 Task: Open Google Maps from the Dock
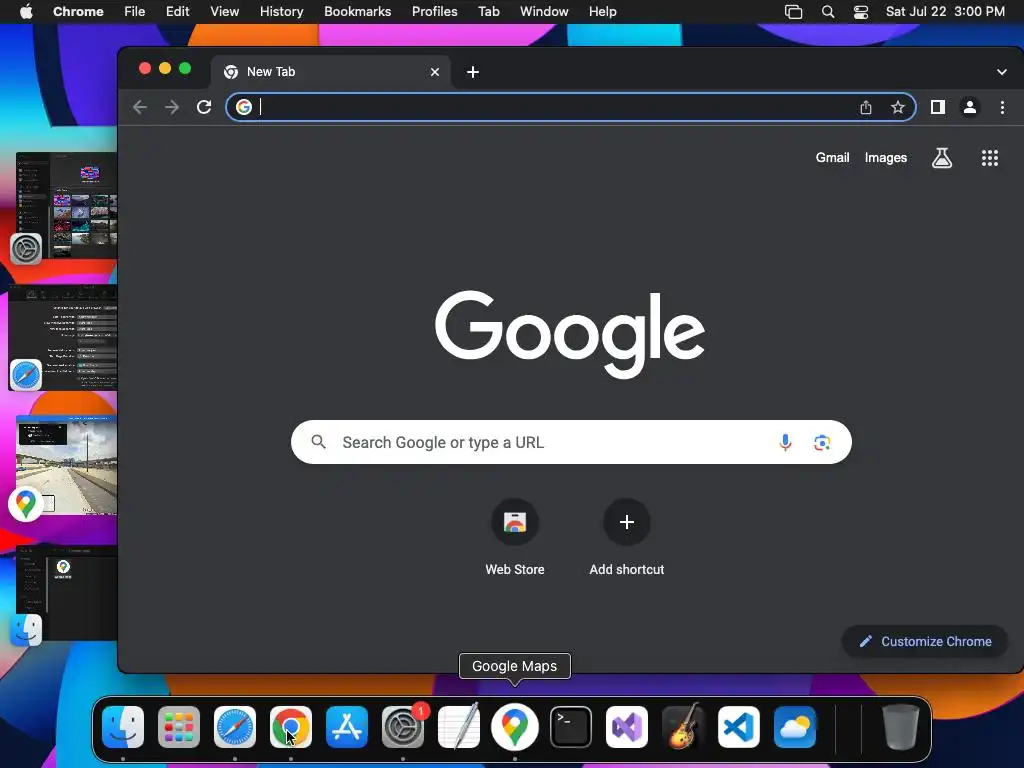tap(515, 727)
